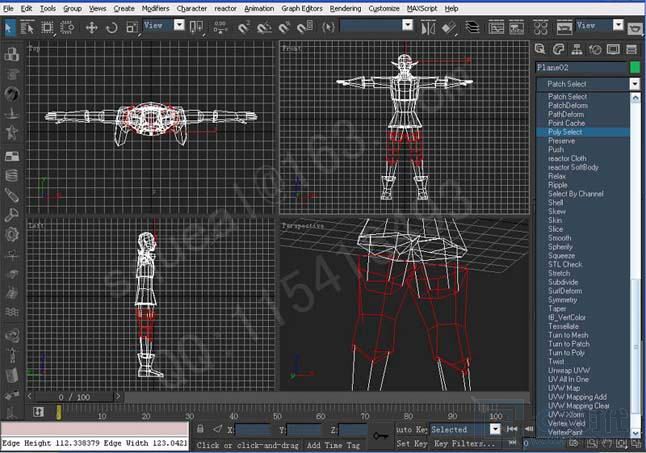Click reactor Motor gear icon in left toolbar
Screen dimensions: 646x453
pos(12,234)
